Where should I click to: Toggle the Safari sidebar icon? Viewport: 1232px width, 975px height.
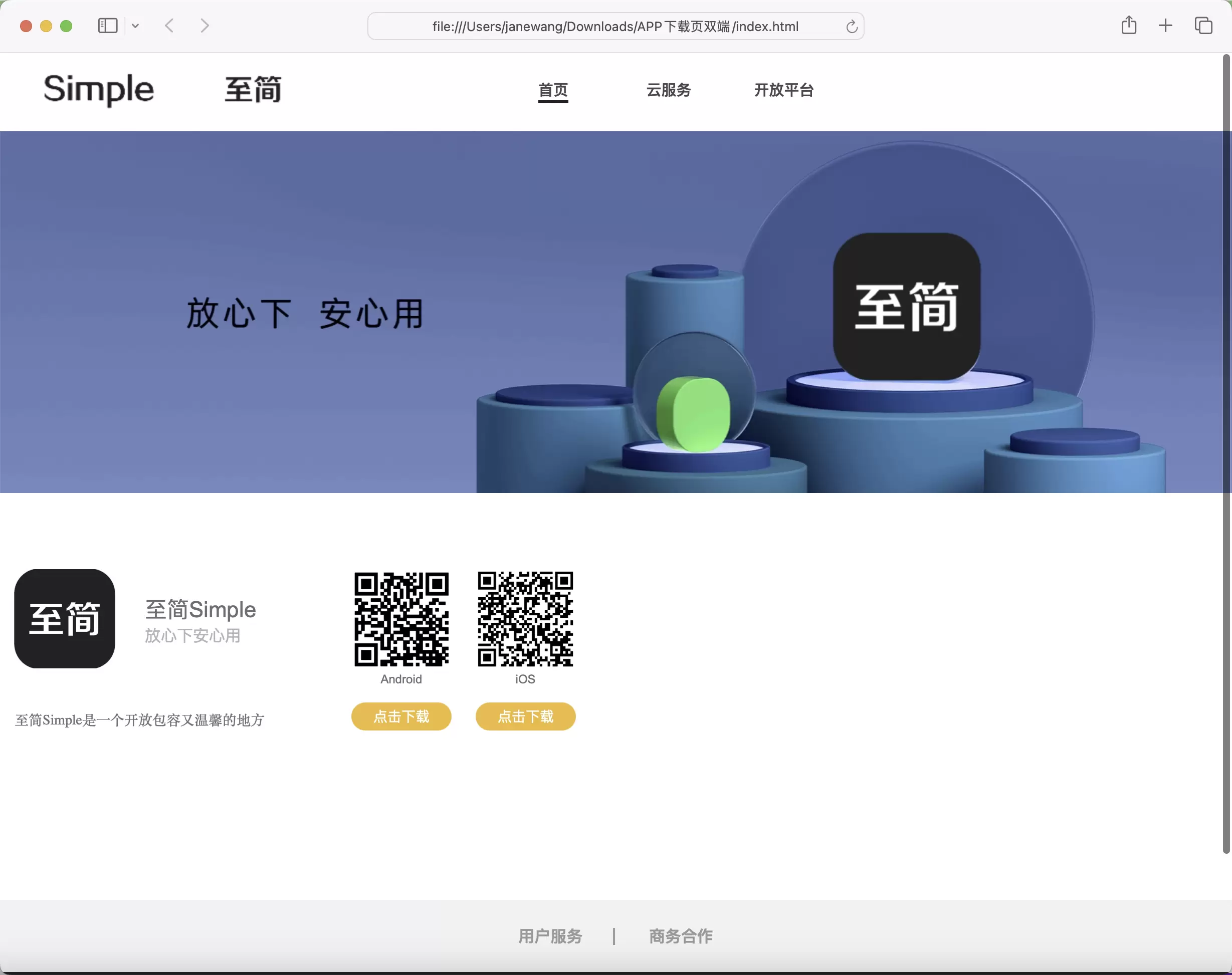(x=107, y=26)
